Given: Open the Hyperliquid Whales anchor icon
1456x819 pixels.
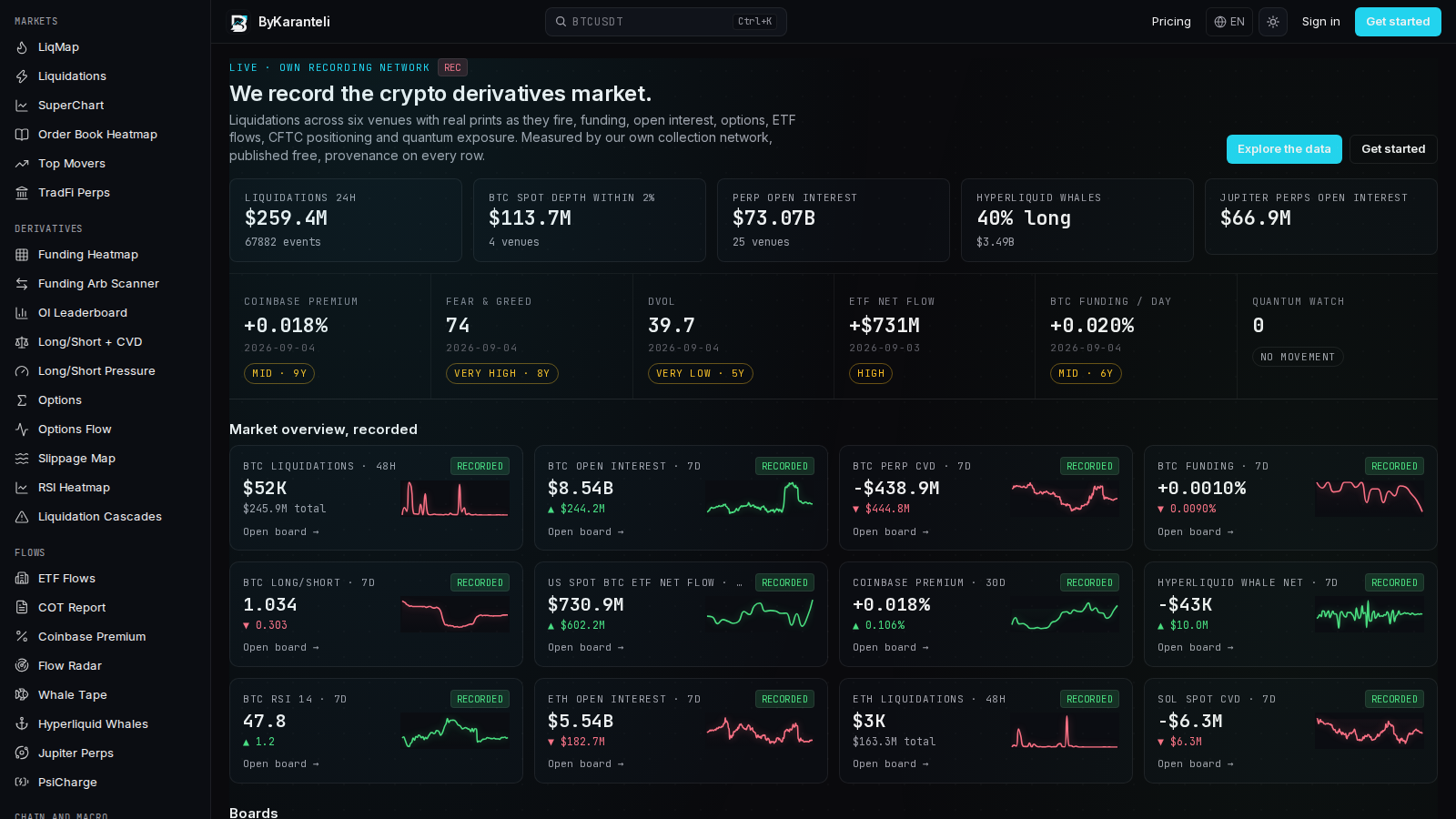Looking at the screenshot, I should point(22,724).
